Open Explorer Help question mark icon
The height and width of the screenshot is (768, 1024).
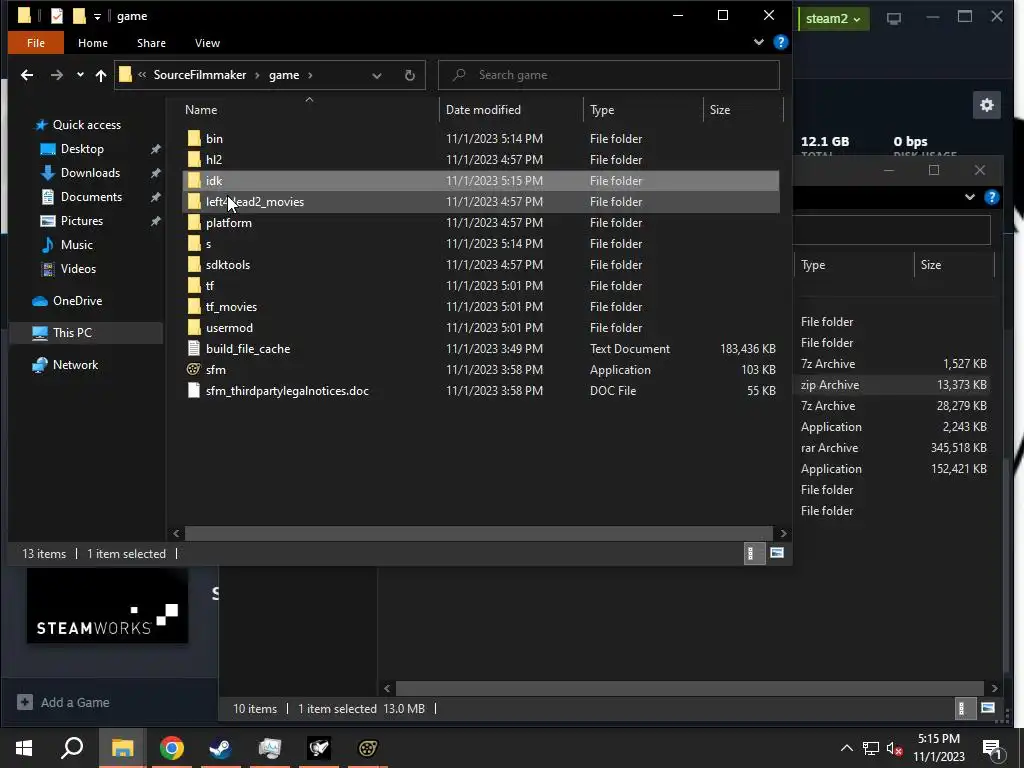pos(780,42)
